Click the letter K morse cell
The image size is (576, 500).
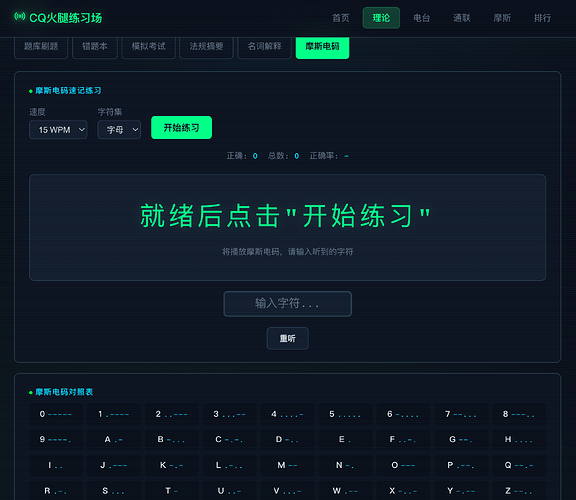(172, 465)
